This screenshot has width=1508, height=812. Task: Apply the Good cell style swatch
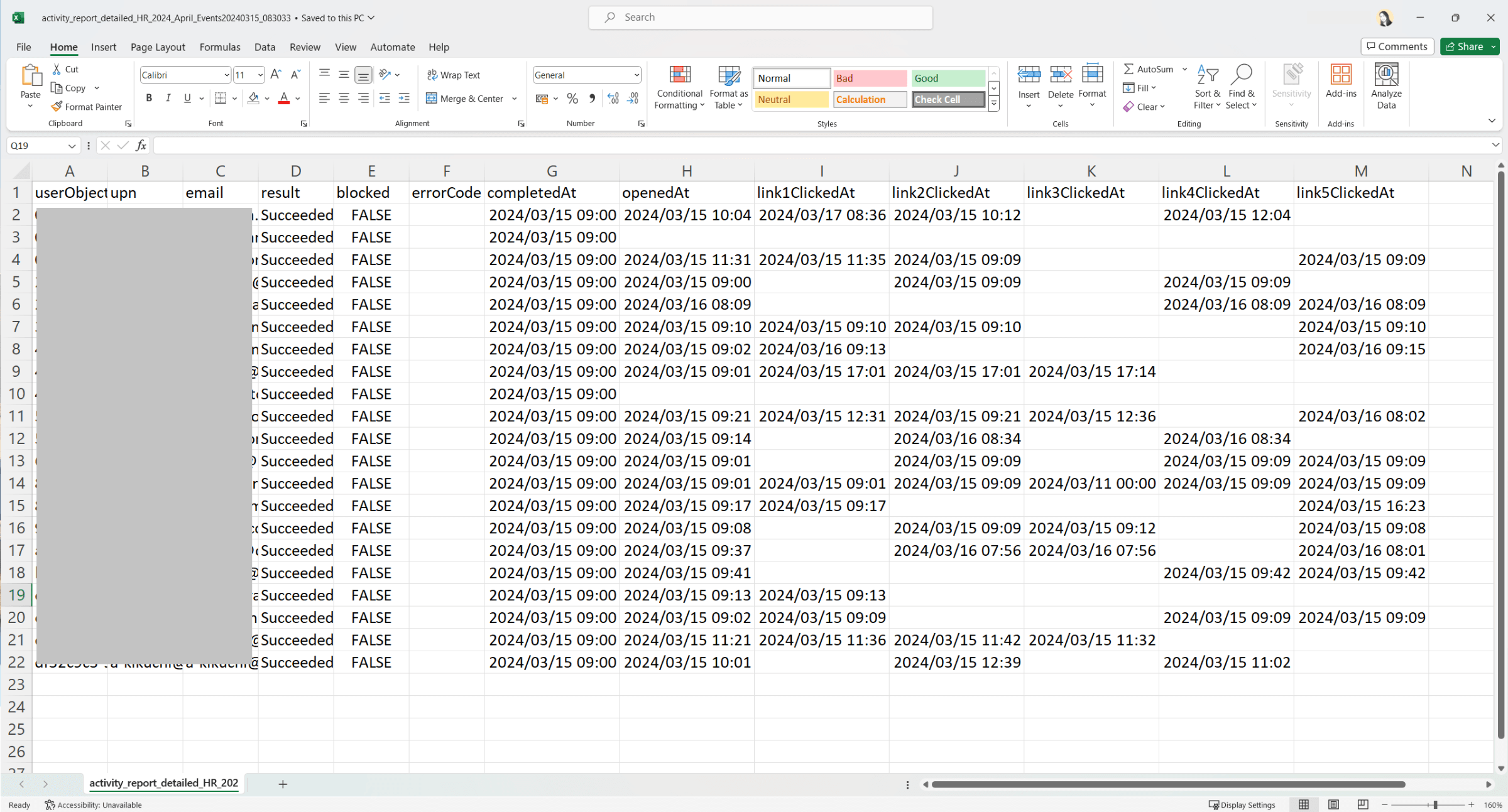[x=948, y=78]
